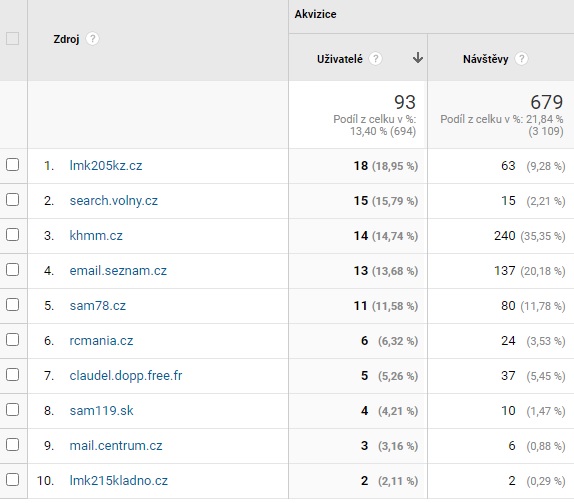
Task: Sort by the Návštěvy column header
Action: (x=485, y=59)
